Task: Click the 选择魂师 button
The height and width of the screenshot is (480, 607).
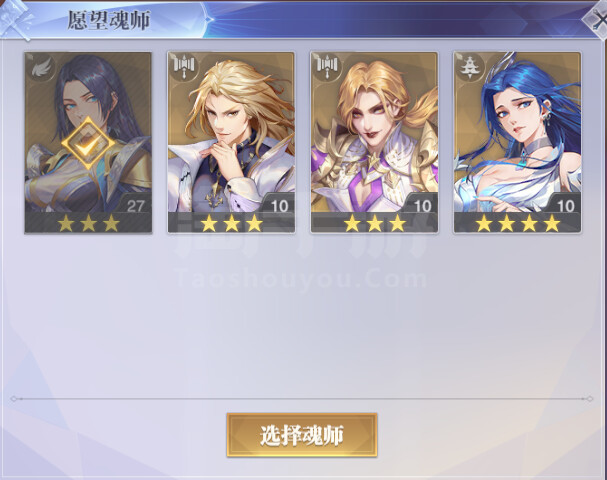Action: coord(302,435)
